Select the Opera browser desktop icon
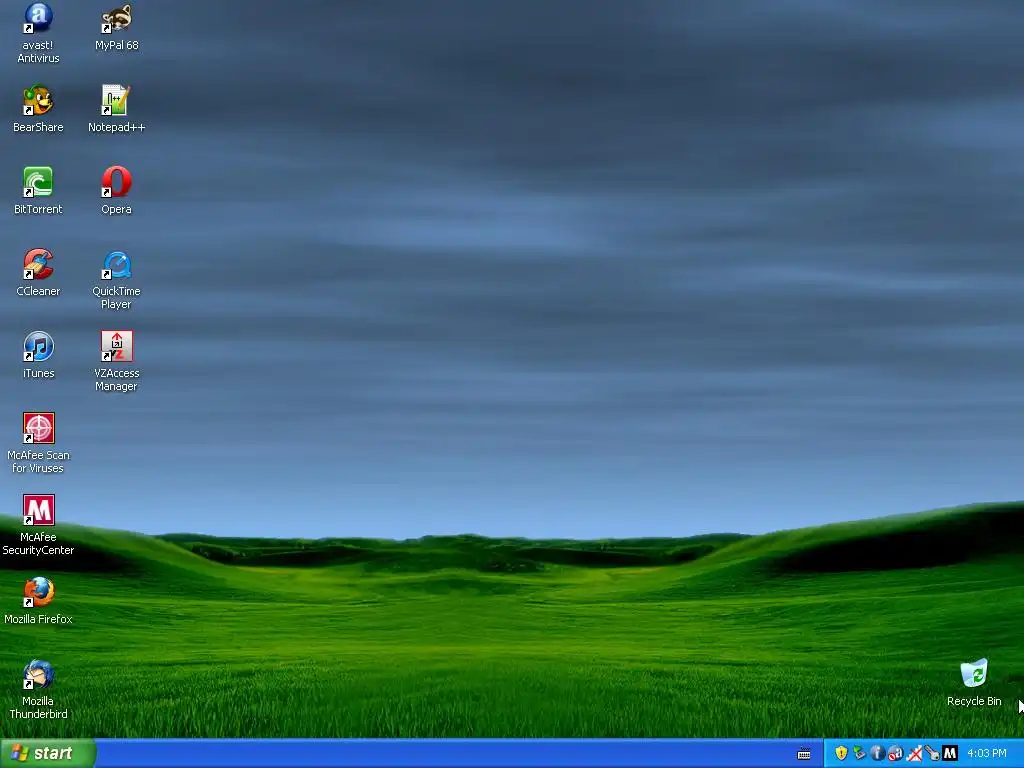Screen dimensions: 1024x768 point(116,191)
